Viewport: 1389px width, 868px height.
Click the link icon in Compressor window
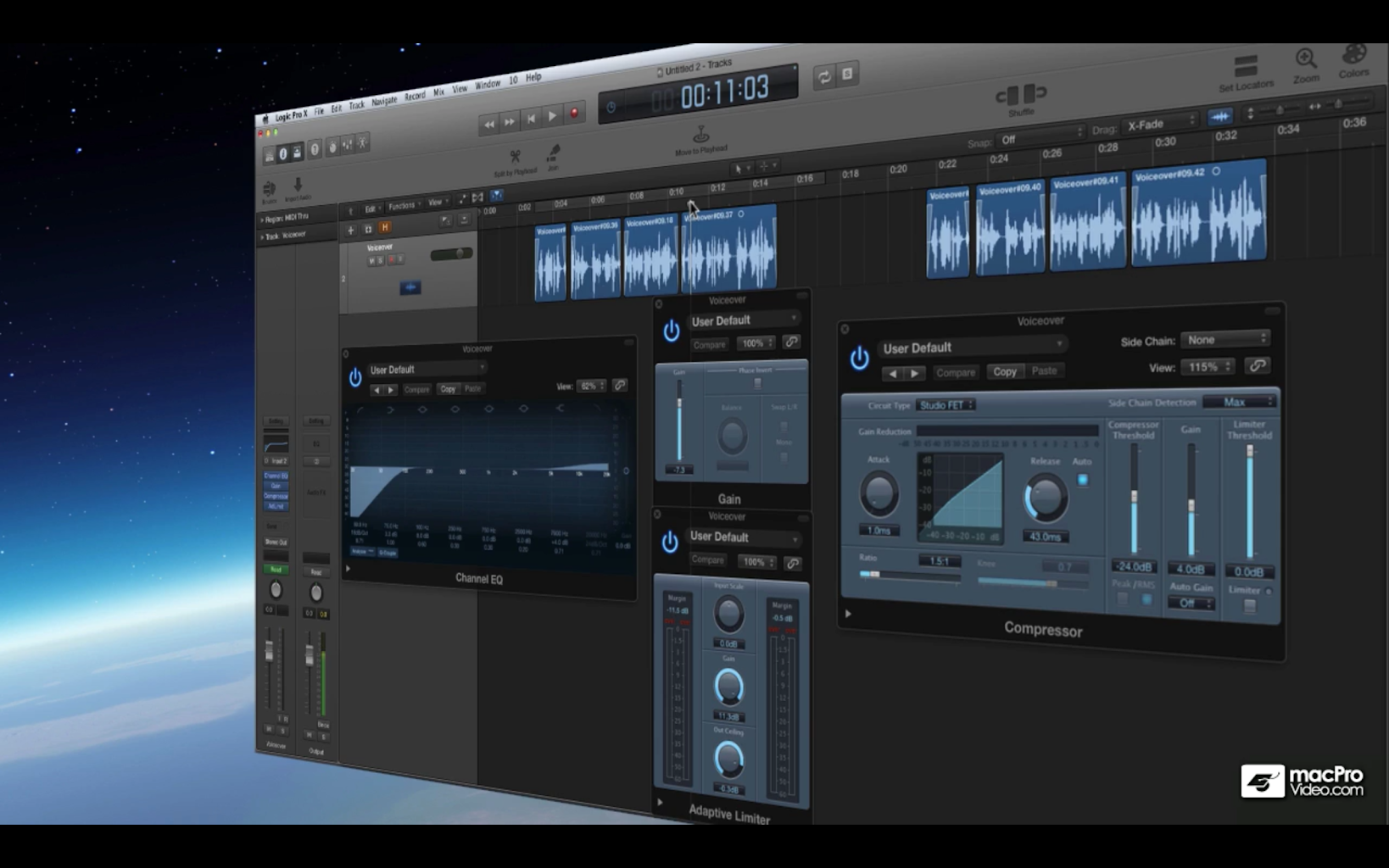[x=1258, y=366]
